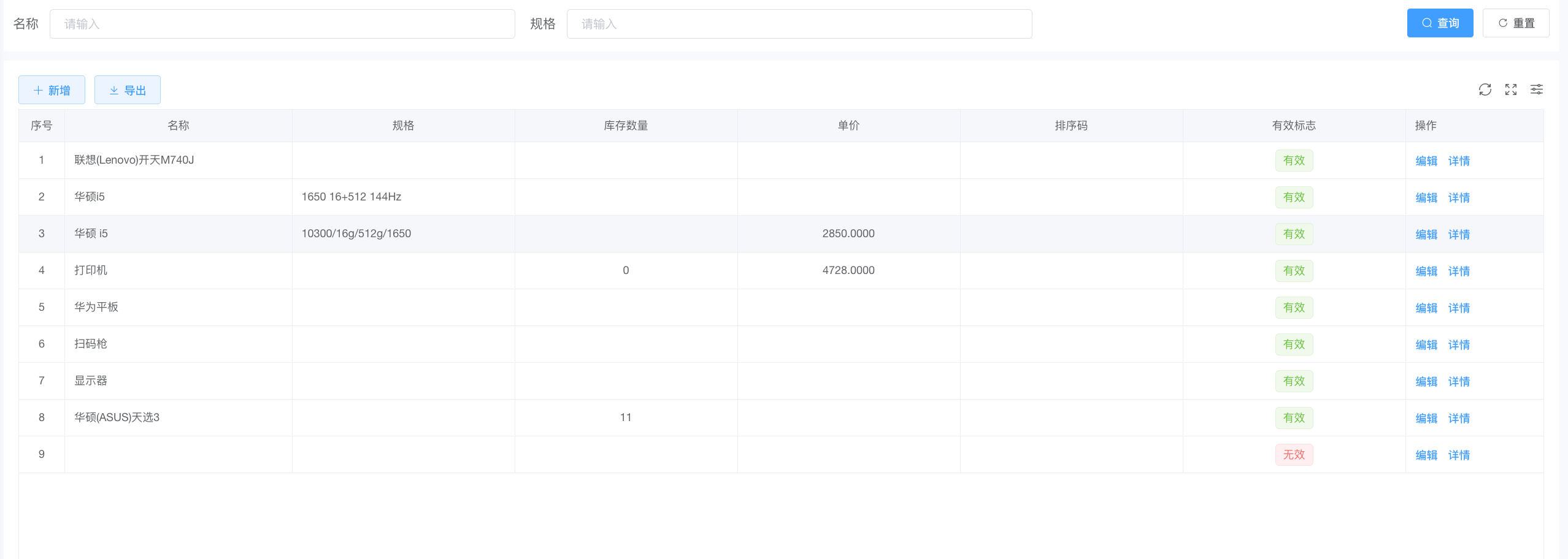Click the 查询 search button
Viewport: 1568px width, 559px height.
pos(1439,23)
